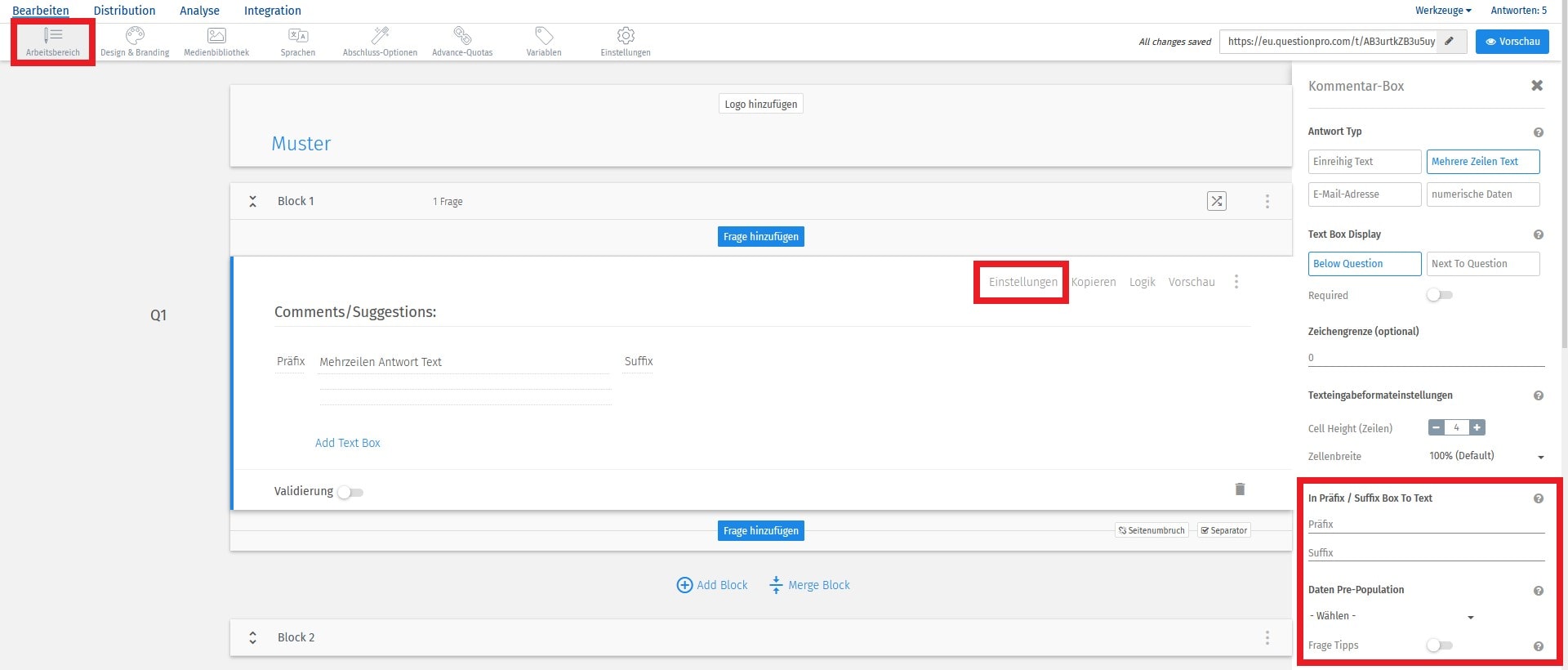Open Block 1 three-dot menu

point(1267,201)
